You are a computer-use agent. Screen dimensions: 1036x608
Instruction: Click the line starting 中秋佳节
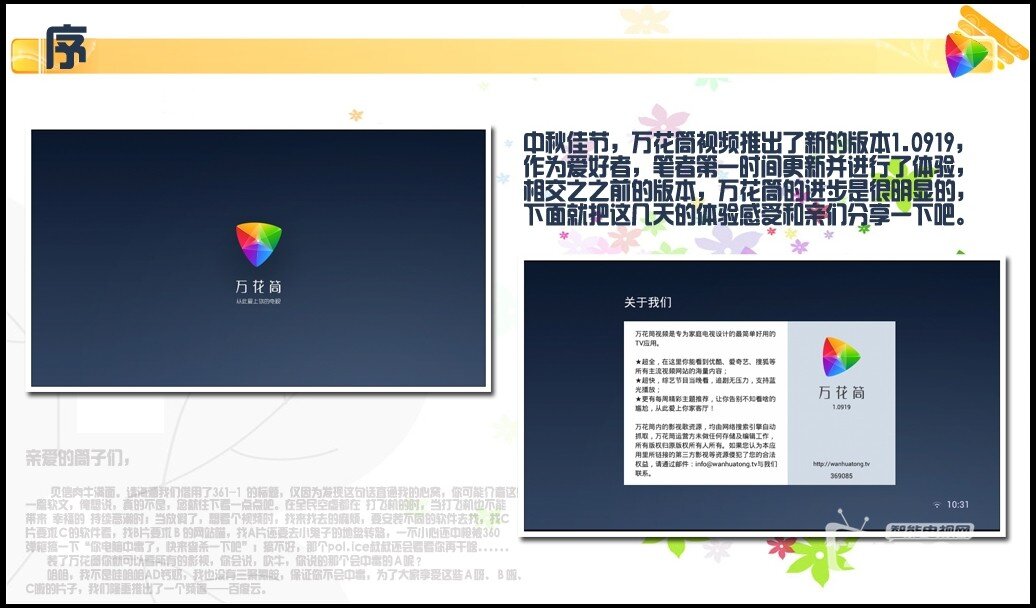(745, 142)
